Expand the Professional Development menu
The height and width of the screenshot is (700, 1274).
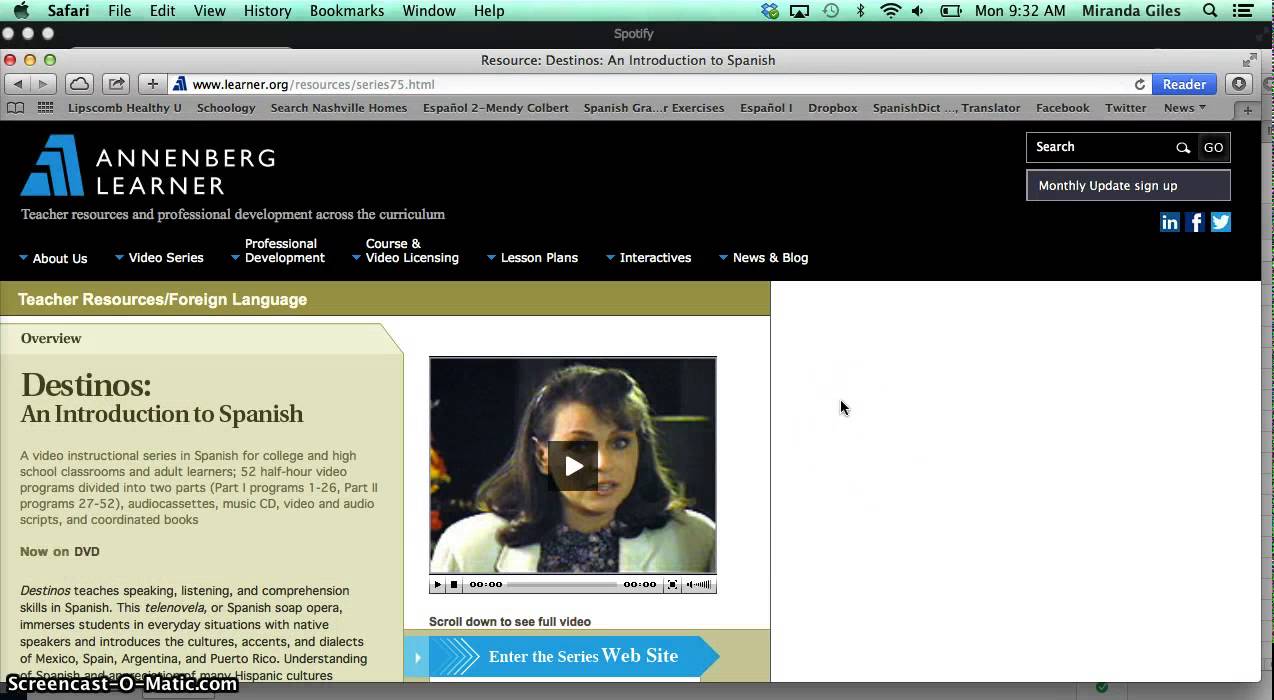tap(278, 251)
